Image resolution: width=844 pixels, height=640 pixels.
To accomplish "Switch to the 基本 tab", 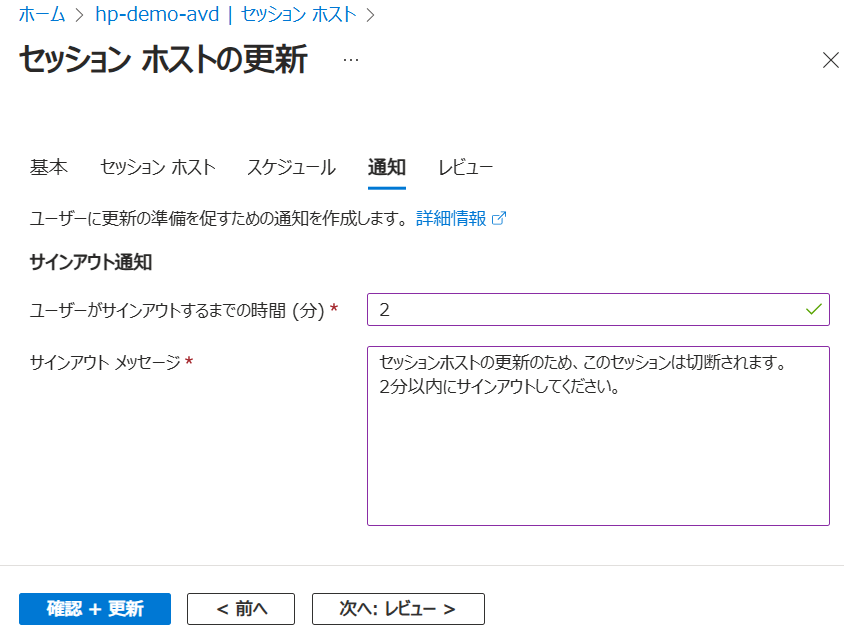I will [49, 167].
